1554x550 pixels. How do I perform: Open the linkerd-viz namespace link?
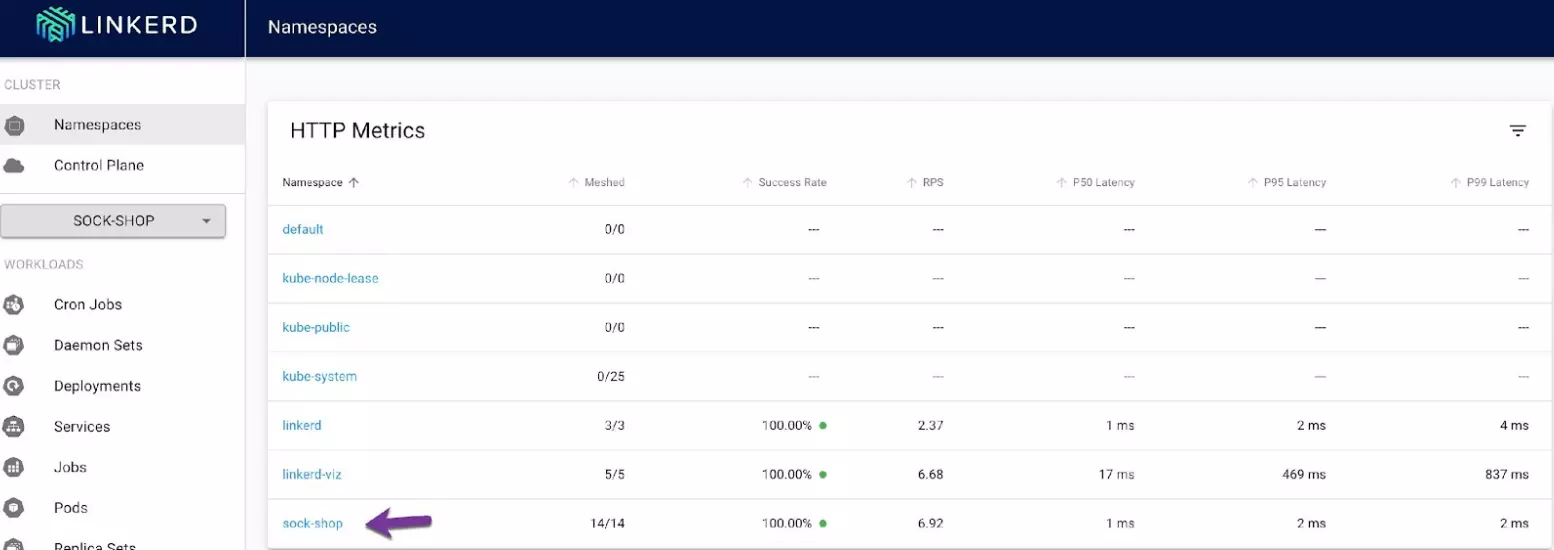pos(312,474)
